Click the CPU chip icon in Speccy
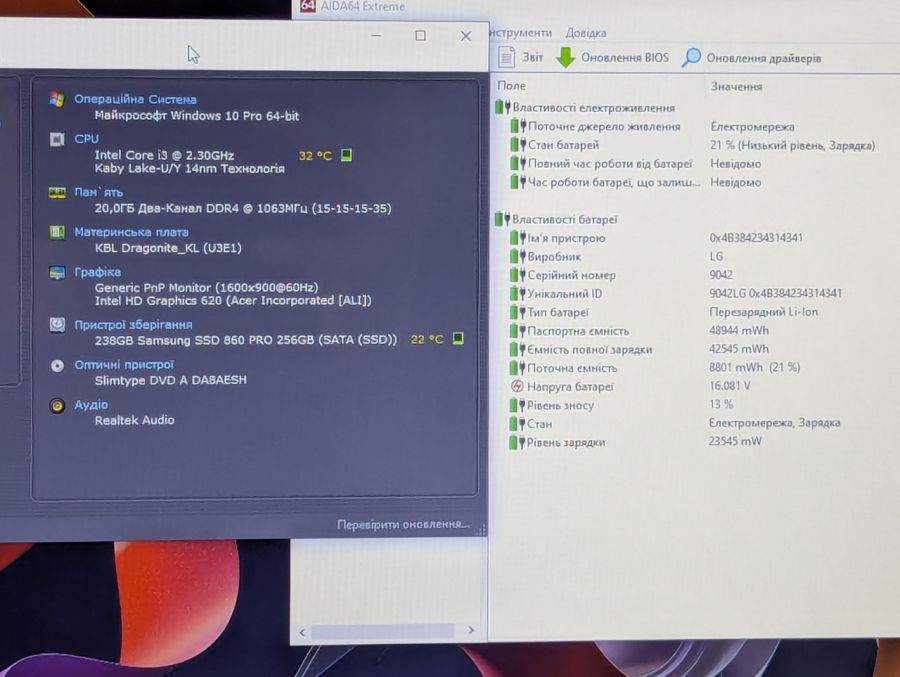900x677 pixels. (57, 139)
